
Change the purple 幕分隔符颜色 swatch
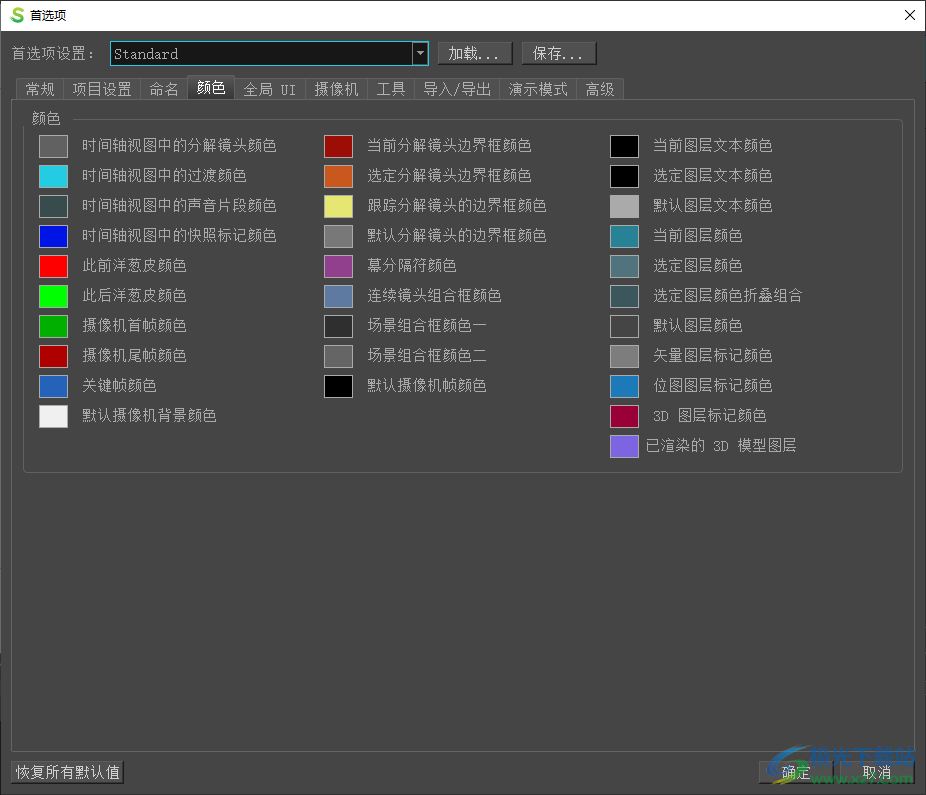coord(338,266)
